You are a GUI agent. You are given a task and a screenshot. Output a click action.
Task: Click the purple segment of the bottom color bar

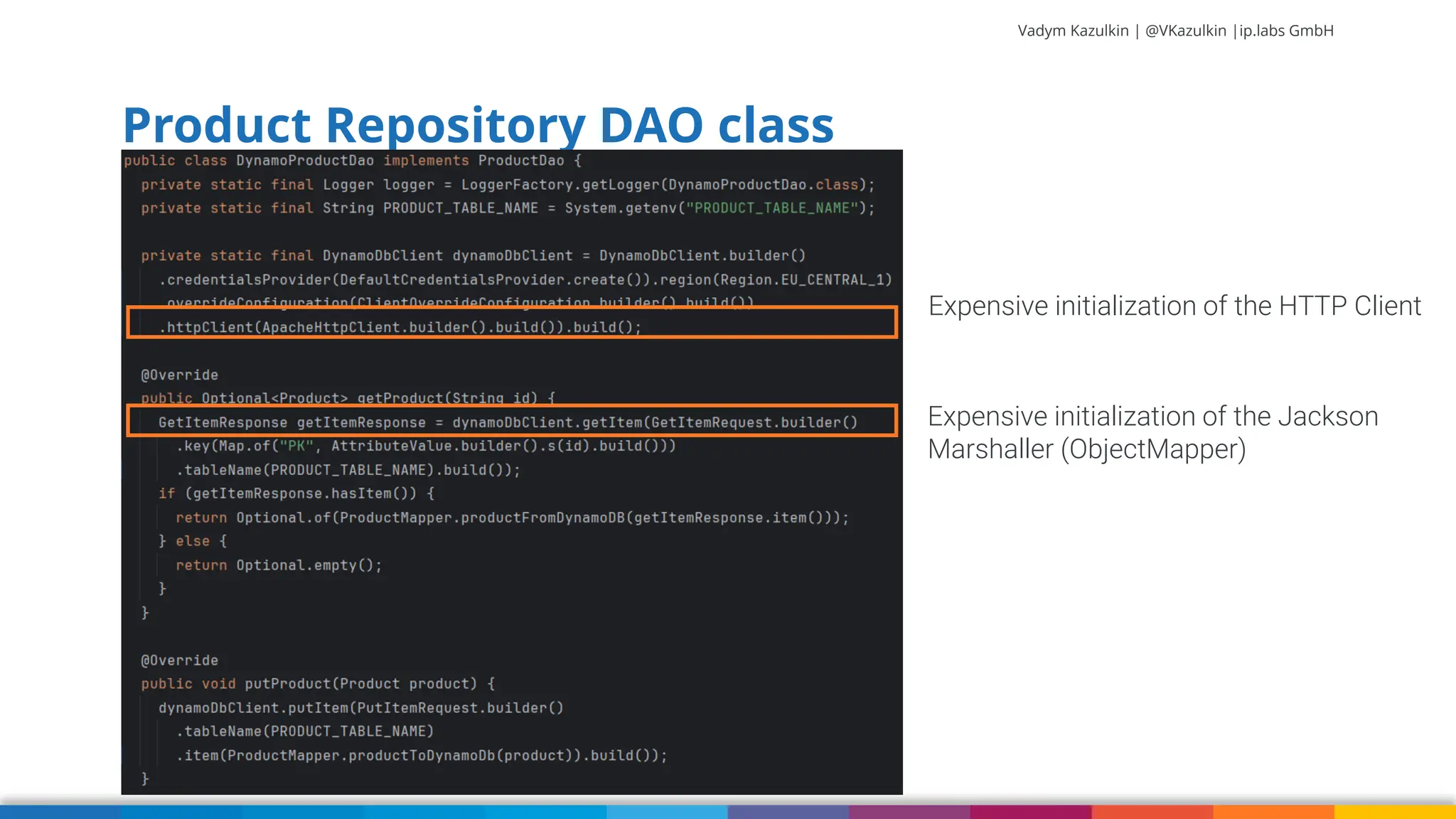point(909,812)
